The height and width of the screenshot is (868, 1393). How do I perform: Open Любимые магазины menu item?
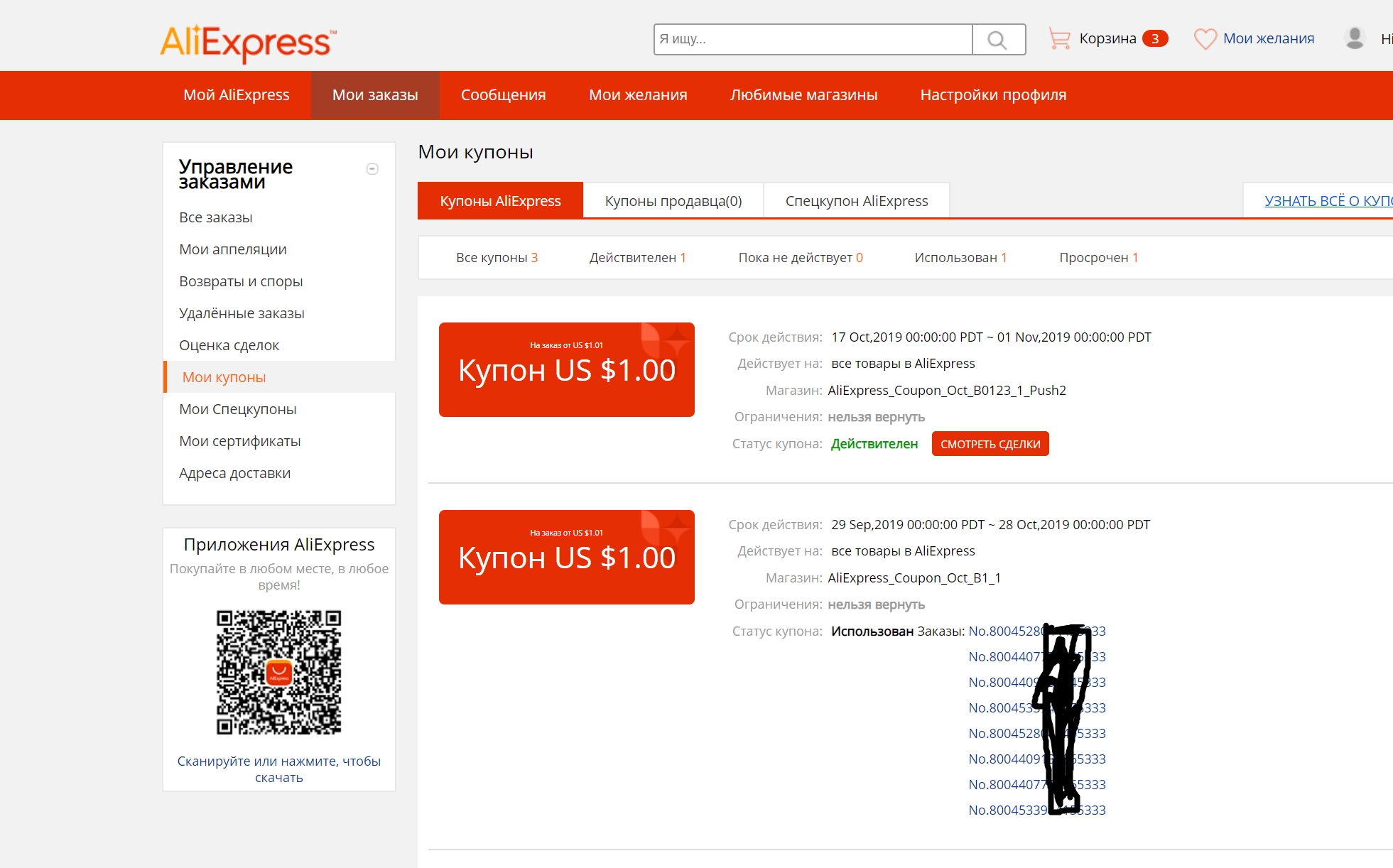click(x=804, y=95)
